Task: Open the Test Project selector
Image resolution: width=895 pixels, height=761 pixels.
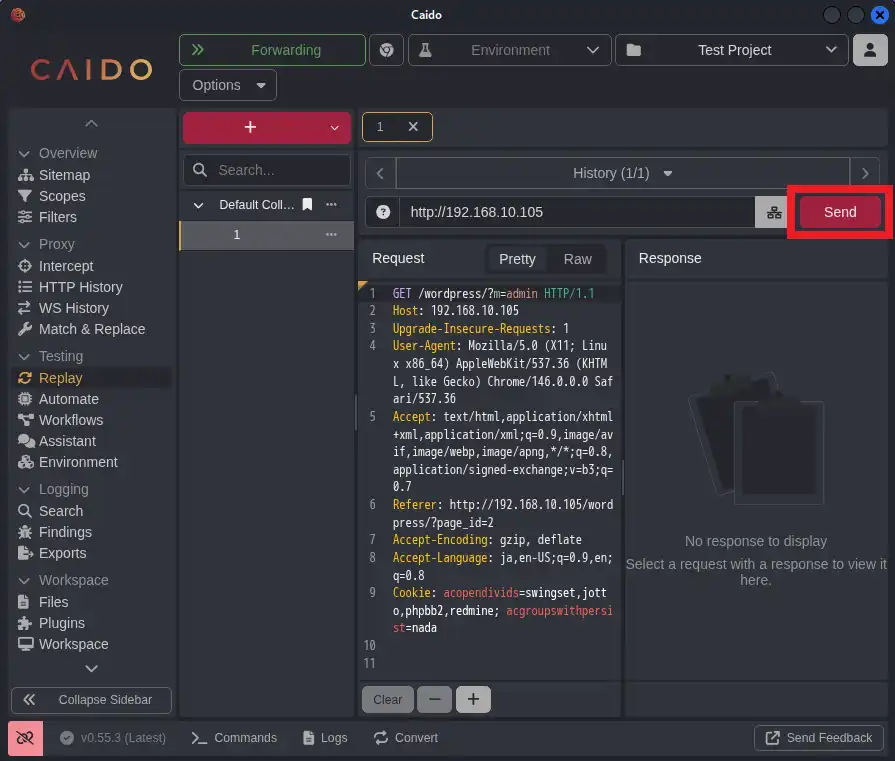Action: pyautogui.click(x=731, y=50)
